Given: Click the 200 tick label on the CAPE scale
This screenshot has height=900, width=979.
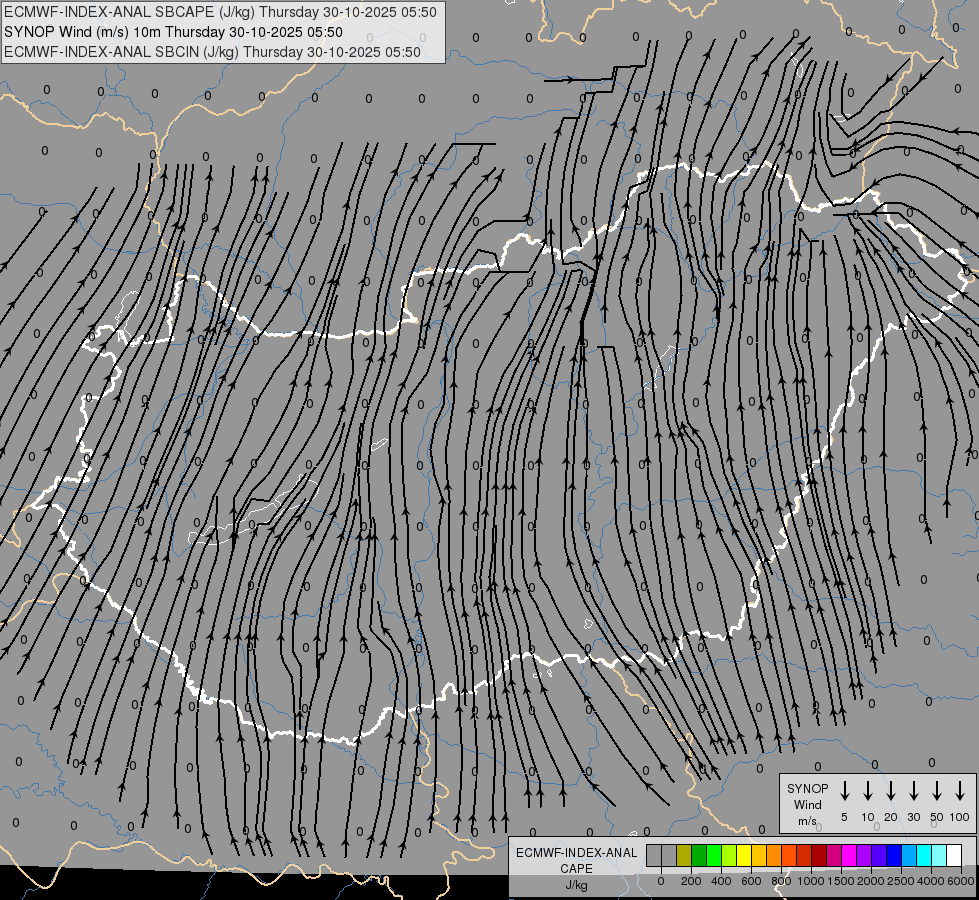Looking at the screenshot, I should tap(691, 881).
